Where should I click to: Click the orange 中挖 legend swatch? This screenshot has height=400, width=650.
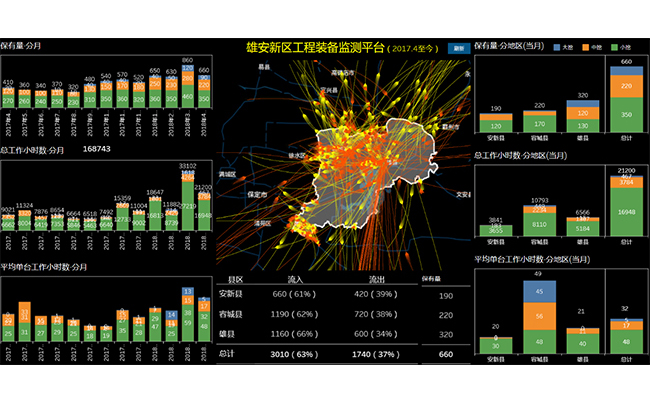[x=584, y=46]
